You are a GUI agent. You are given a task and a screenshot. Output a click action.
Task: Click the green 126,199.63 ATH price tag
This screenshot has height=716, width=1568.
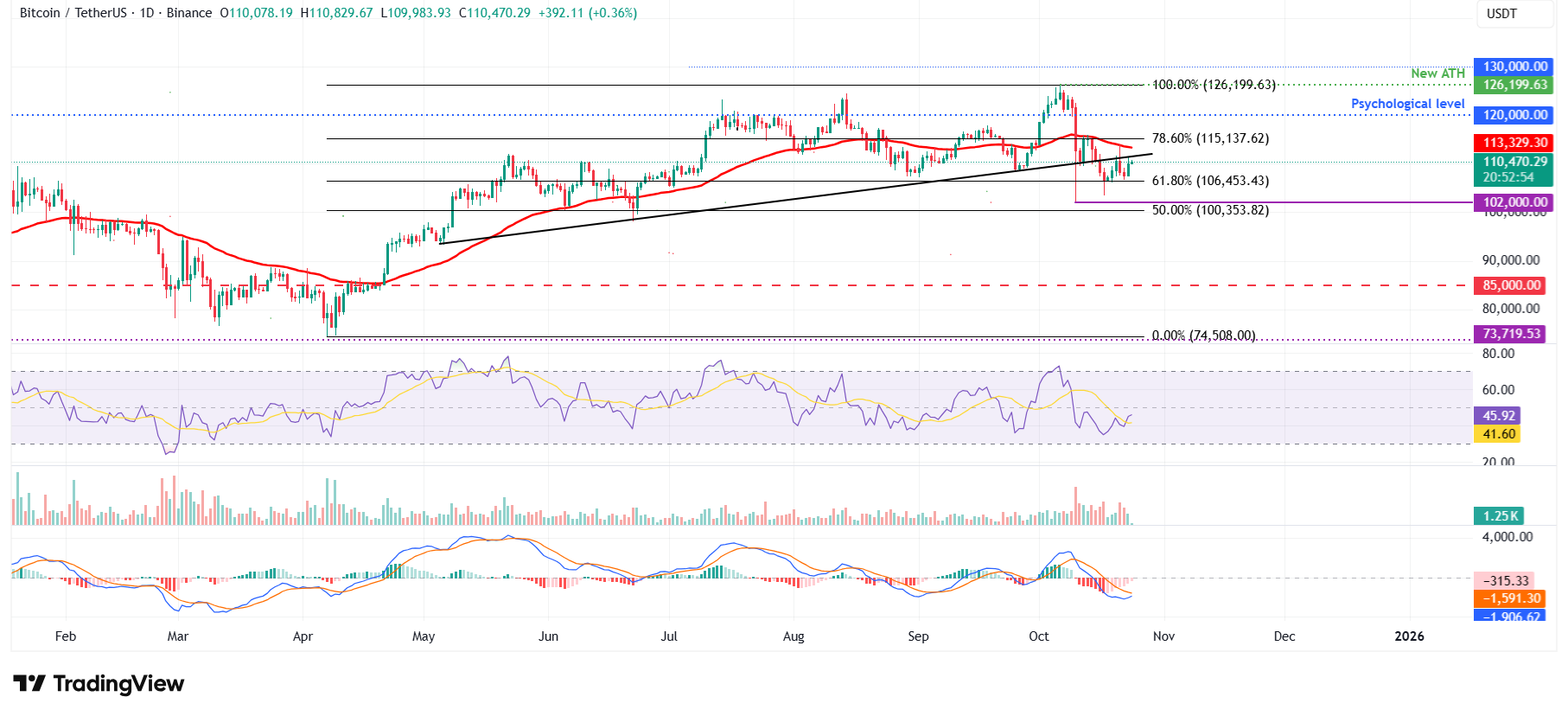1514,85
